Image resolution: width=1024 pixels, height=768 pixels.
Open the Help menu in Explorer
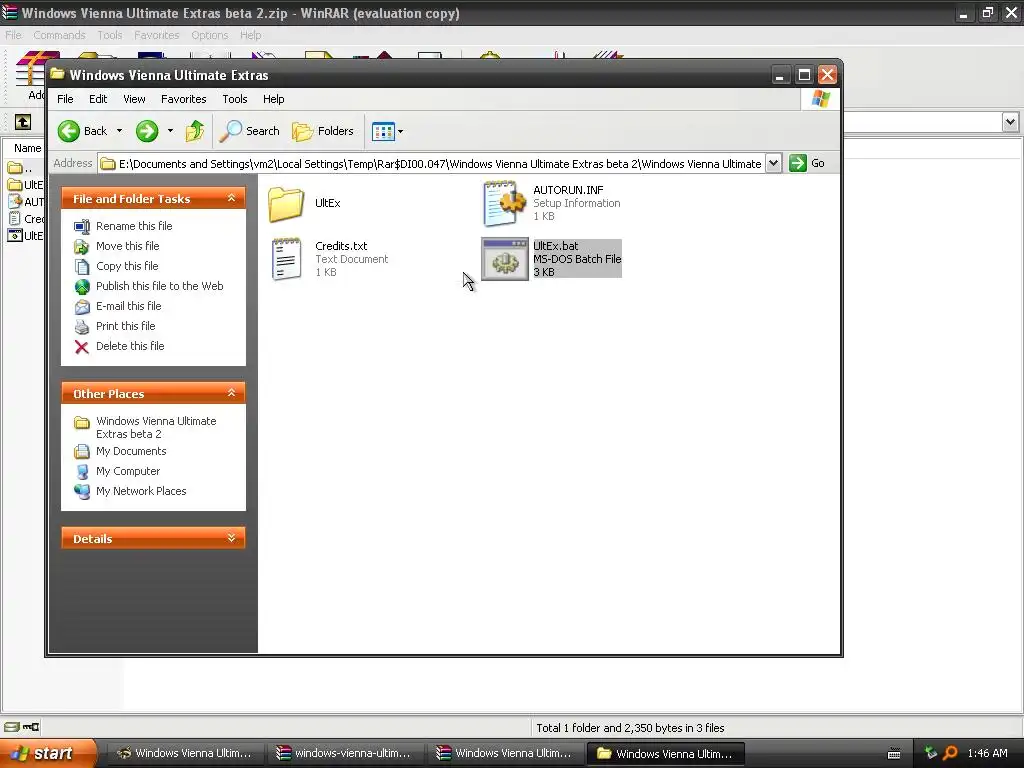coord(274,99)
